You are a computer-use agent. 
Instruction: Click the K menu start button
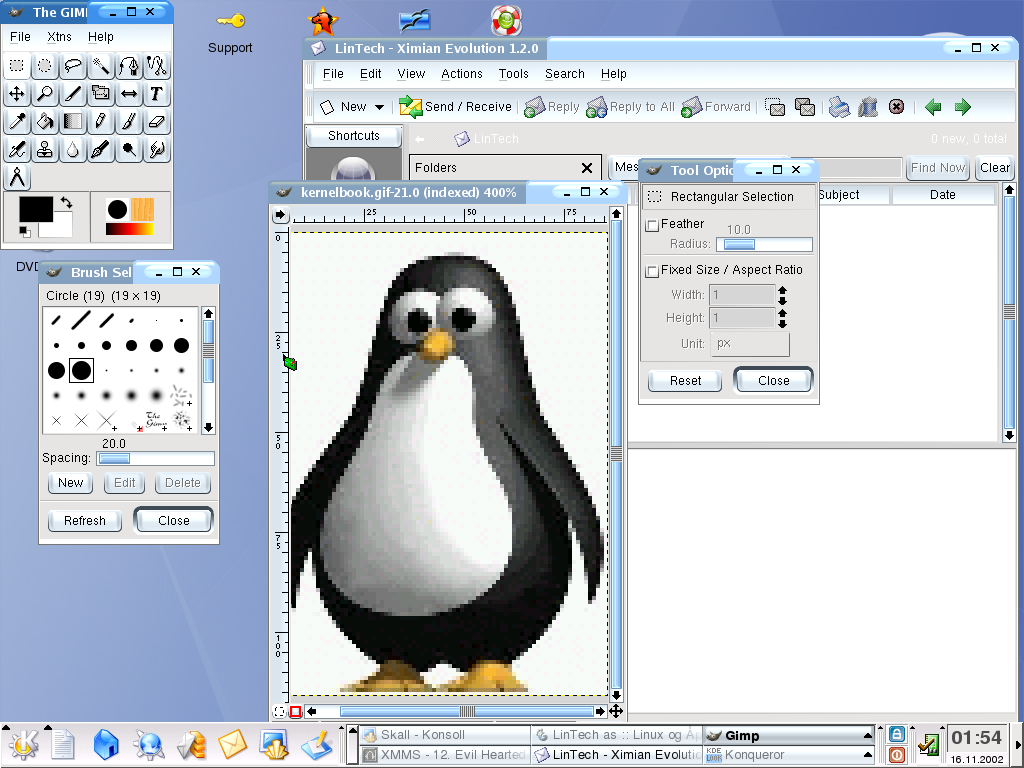click(x=23, y=744)
